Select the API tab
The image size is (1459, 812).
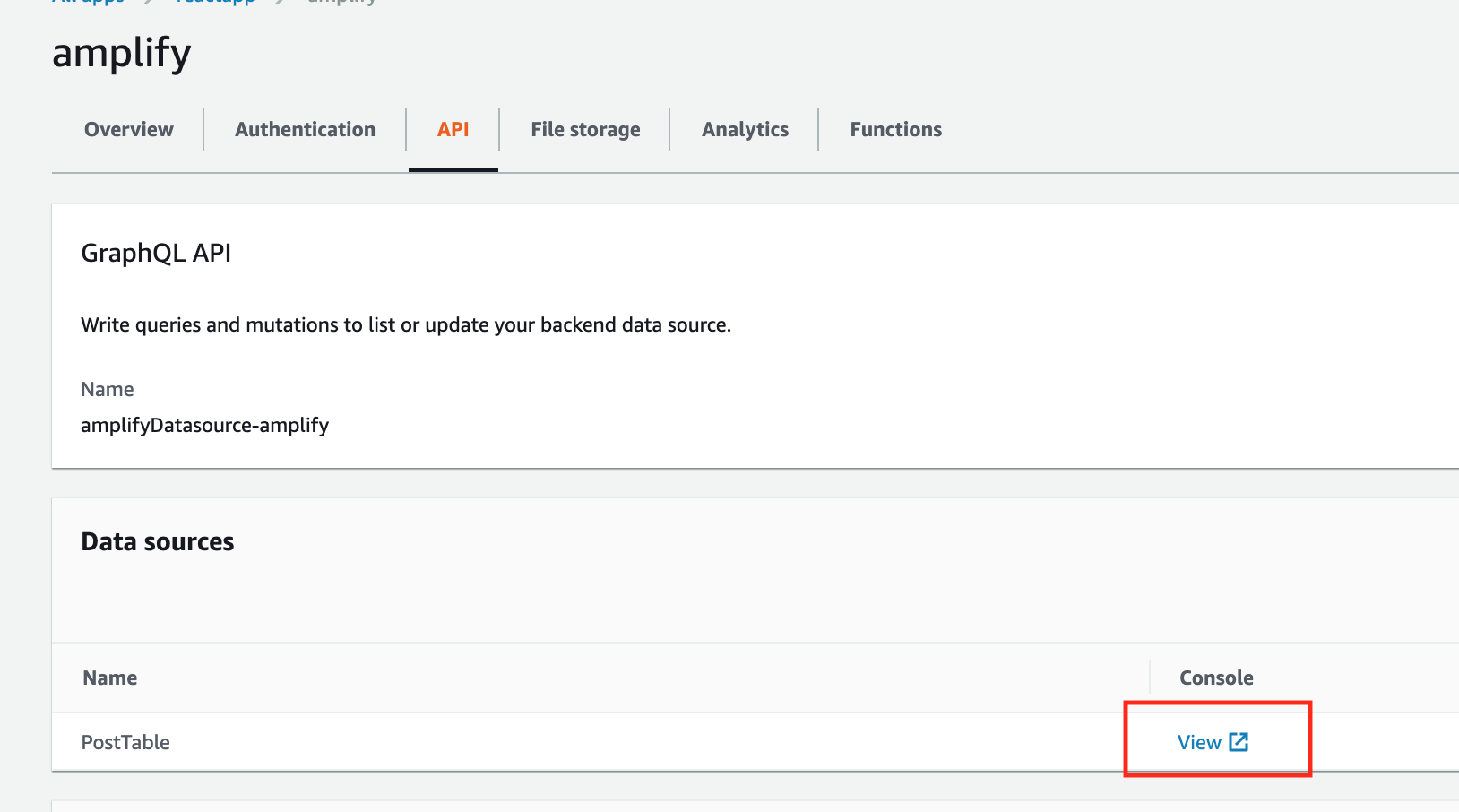tap(453, 129)
